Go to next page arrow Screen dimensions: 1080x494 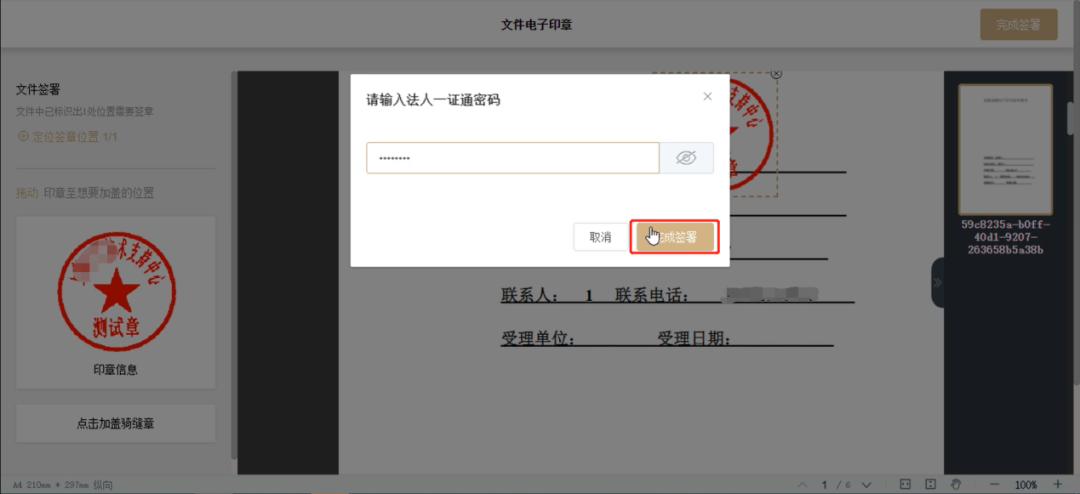coord(868,485)
